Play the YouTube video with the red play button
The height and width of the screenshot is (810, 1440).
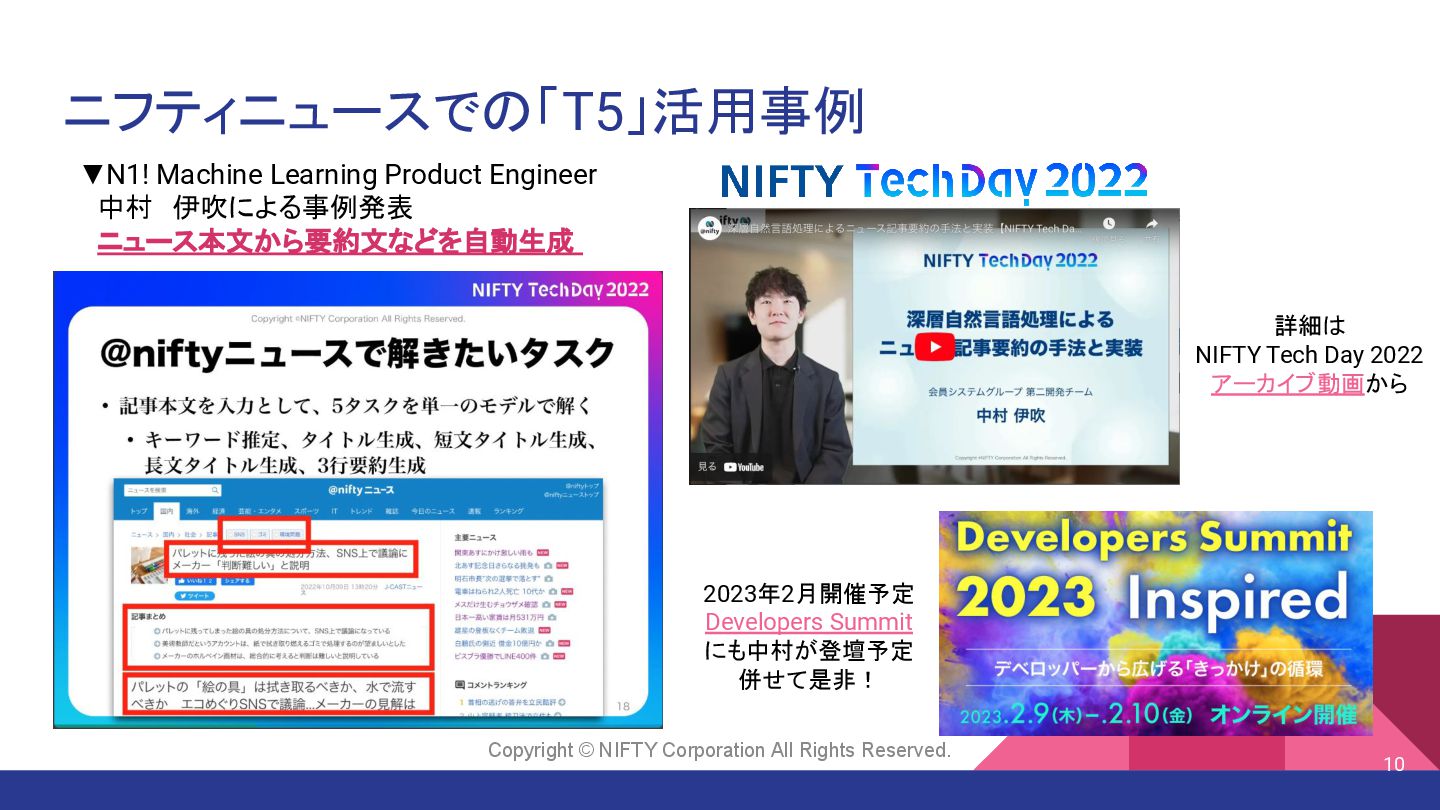[x=934, y=348]
